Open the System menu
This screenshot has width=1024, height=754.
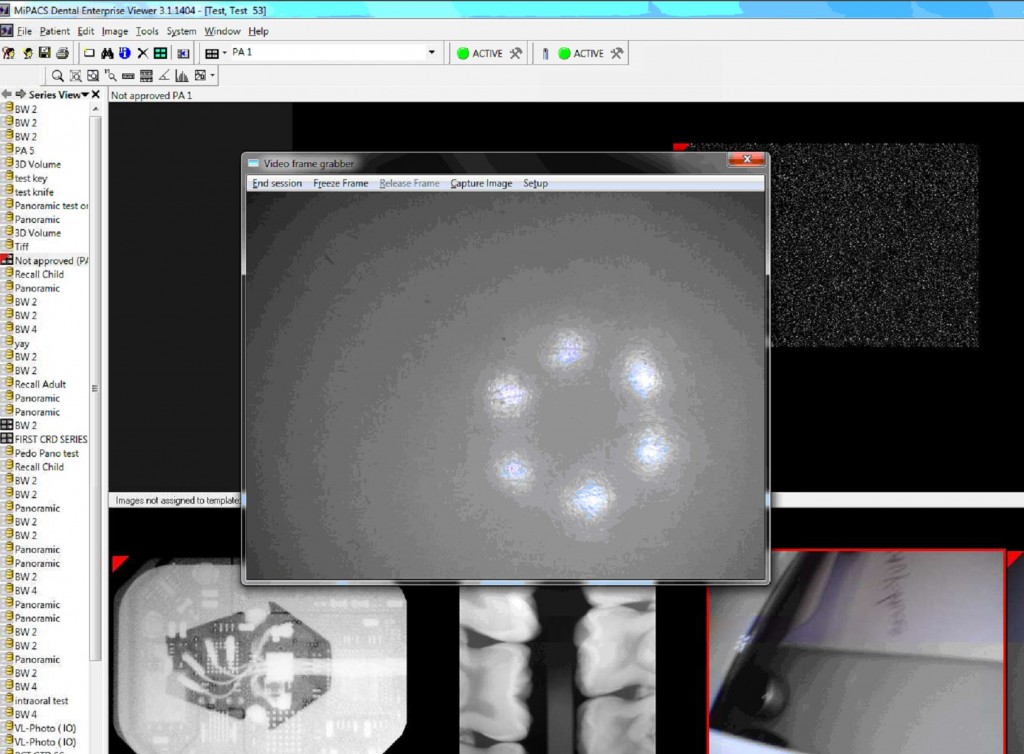coord(181,31)
